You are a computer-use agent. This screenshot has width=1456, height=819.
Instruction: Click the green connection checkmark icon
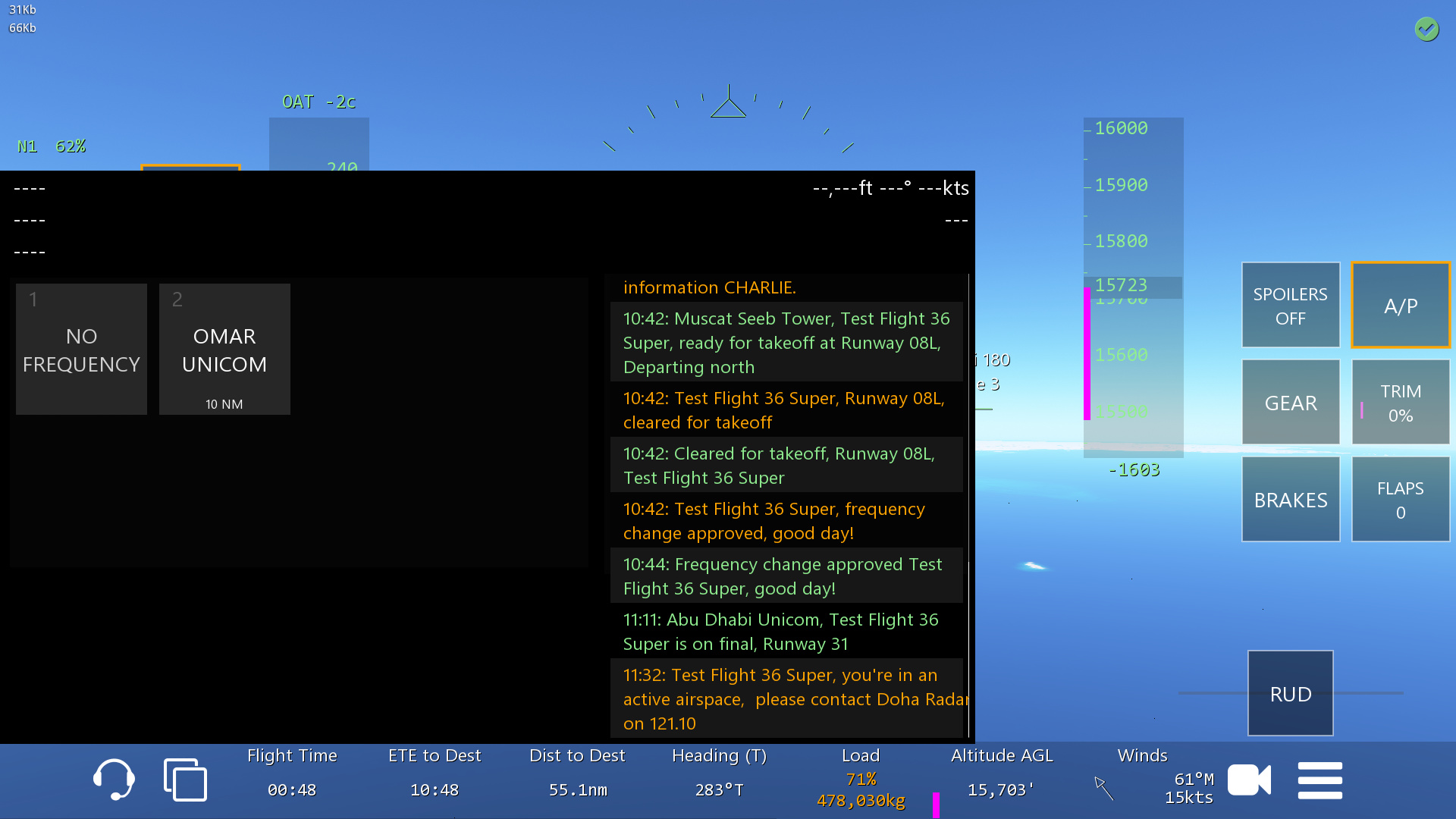tap(1426, 29)
